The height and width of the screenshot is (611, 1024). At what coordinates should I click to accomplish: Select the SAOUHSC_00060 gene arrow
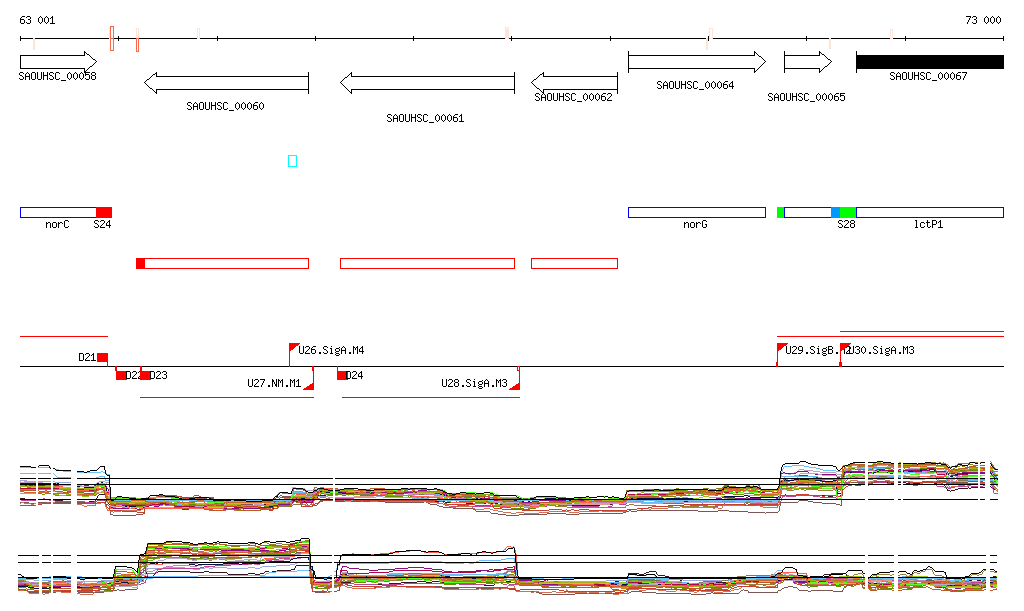point(227,83)
